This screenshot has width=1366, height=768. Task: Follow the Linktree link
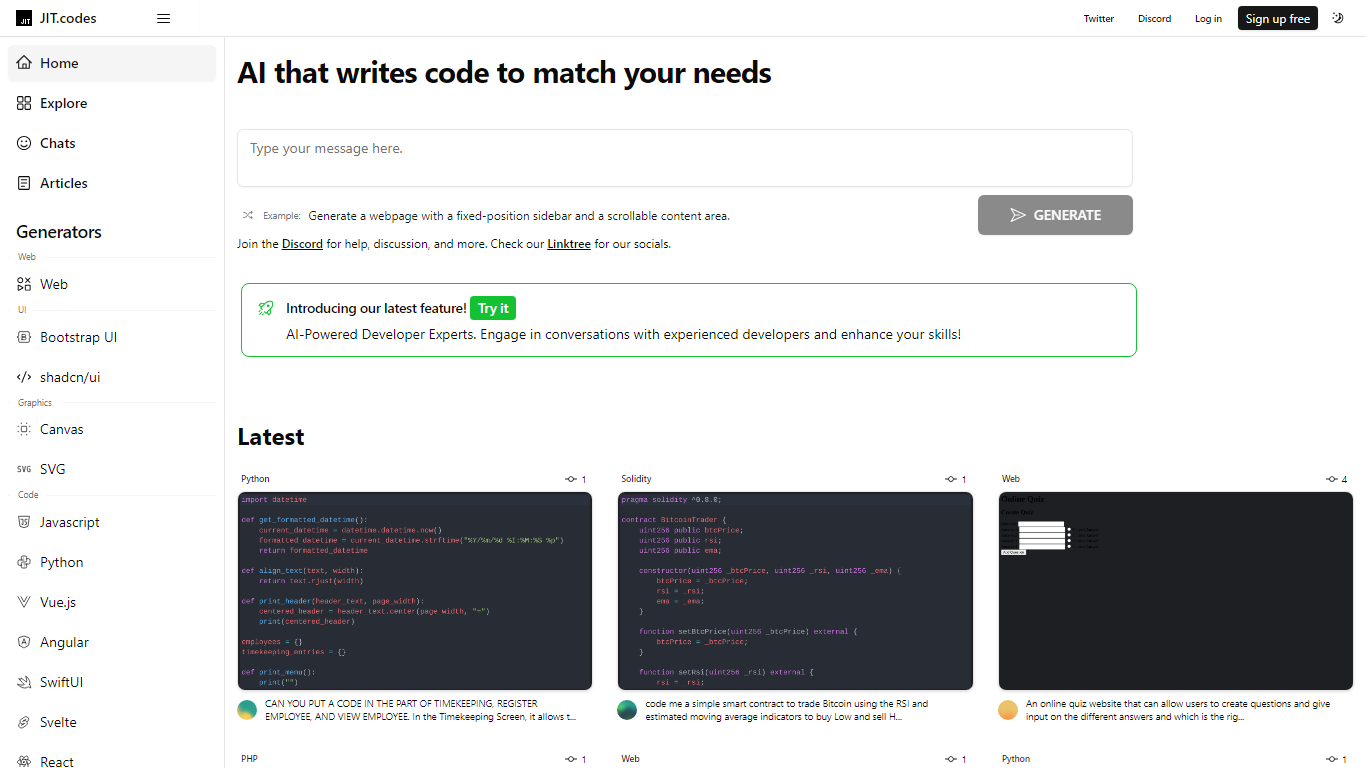pos(568,244)
